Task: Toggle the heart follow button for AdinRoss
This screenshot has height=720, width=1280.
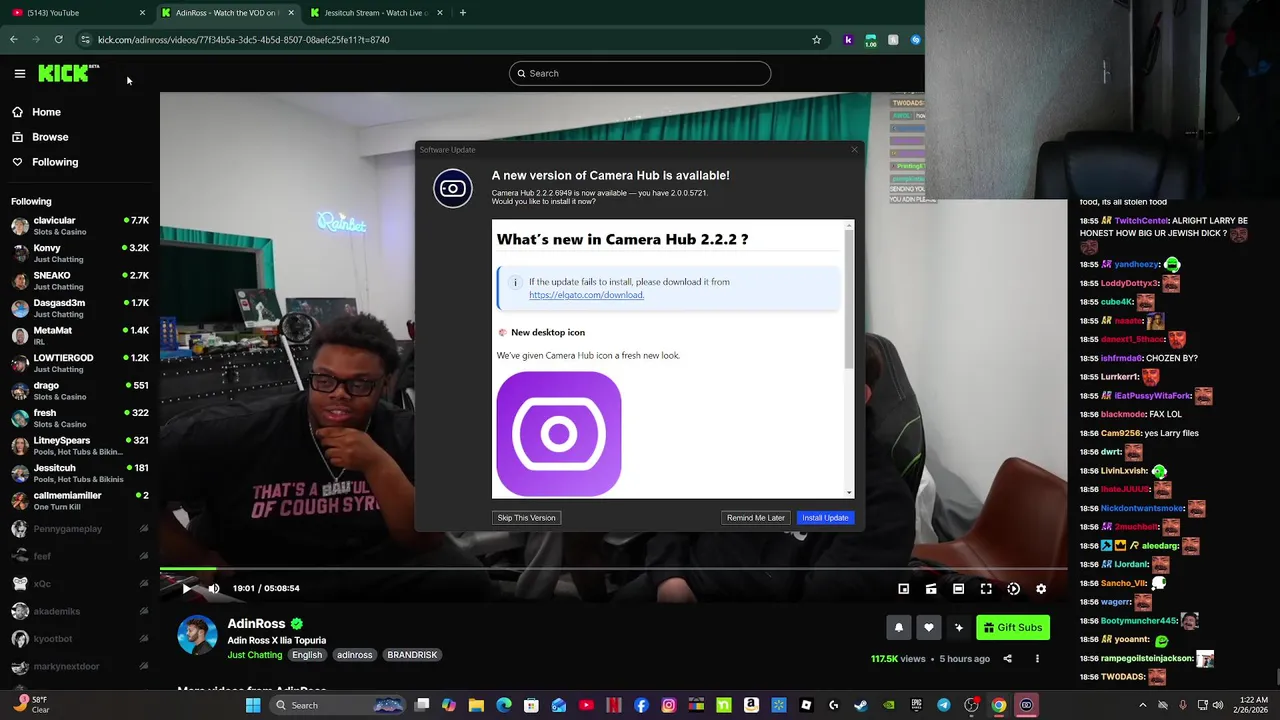Action: 928,627
